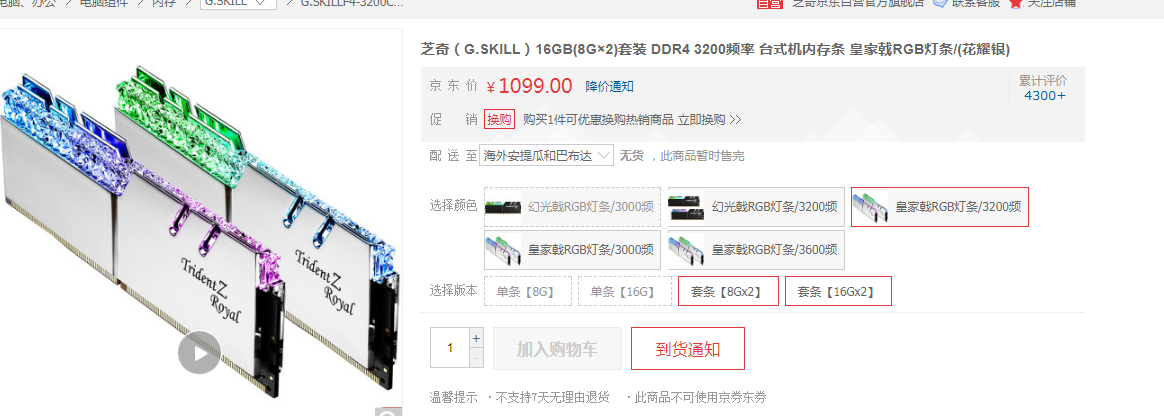This screenshot has width=1164, height=416.
Task: Click the 换购 promotion tag
Action: [x=500, y=120]
